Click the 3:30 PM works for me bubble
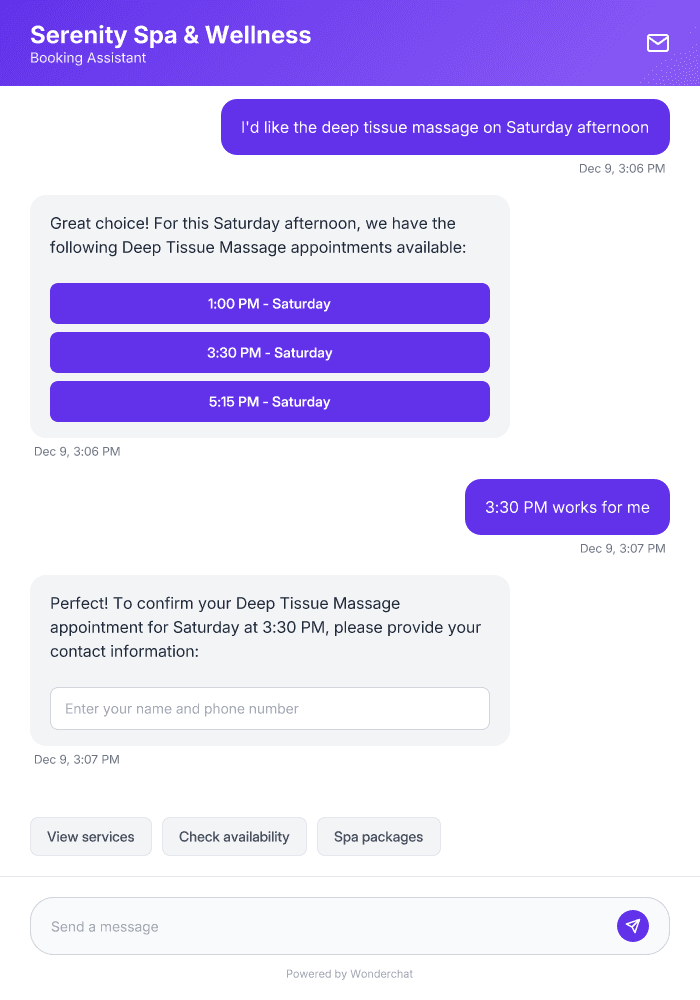 (566, 507)
